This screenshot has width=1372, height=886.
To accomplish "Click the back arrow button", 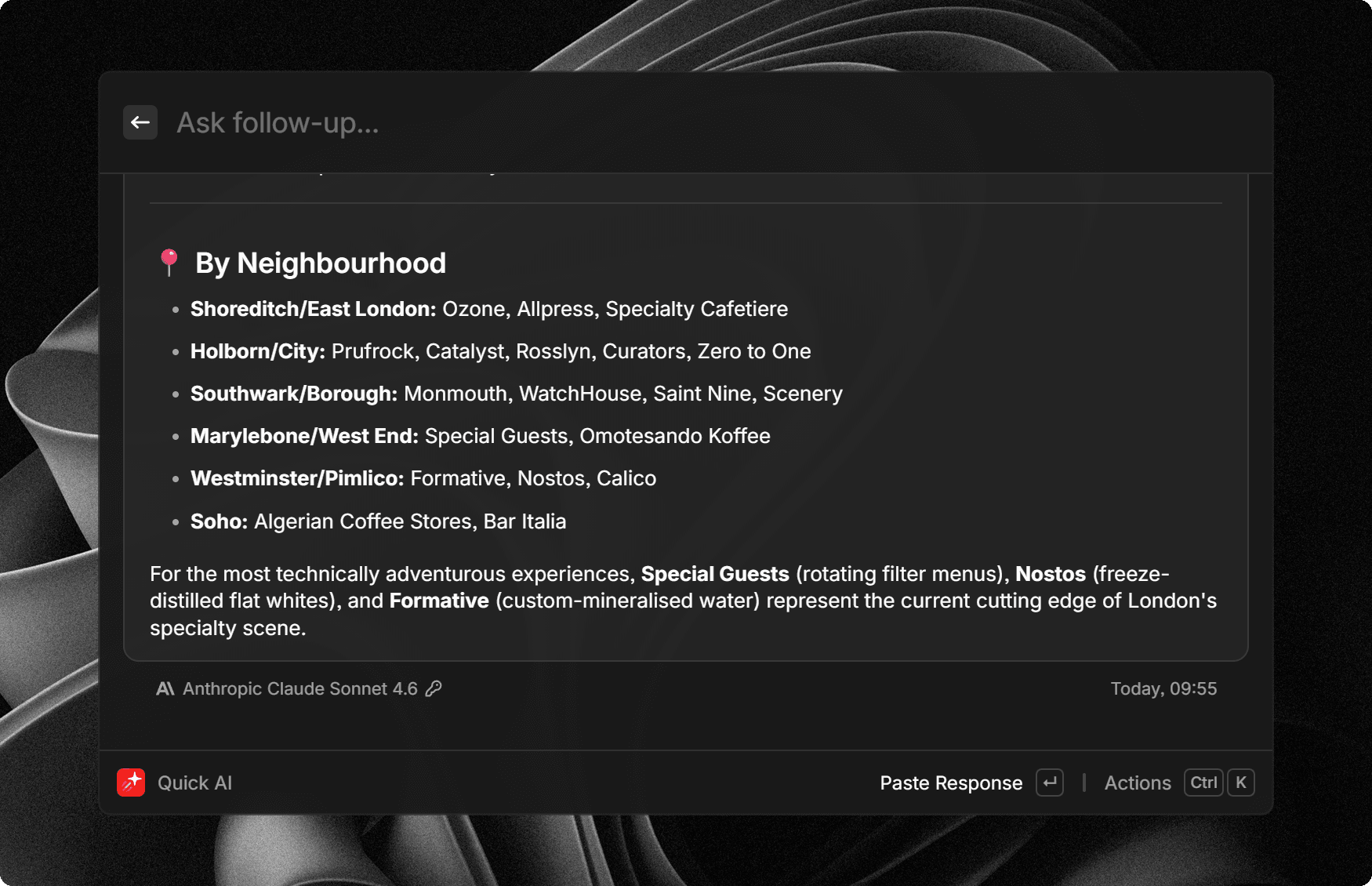I will tap(140, 122).
